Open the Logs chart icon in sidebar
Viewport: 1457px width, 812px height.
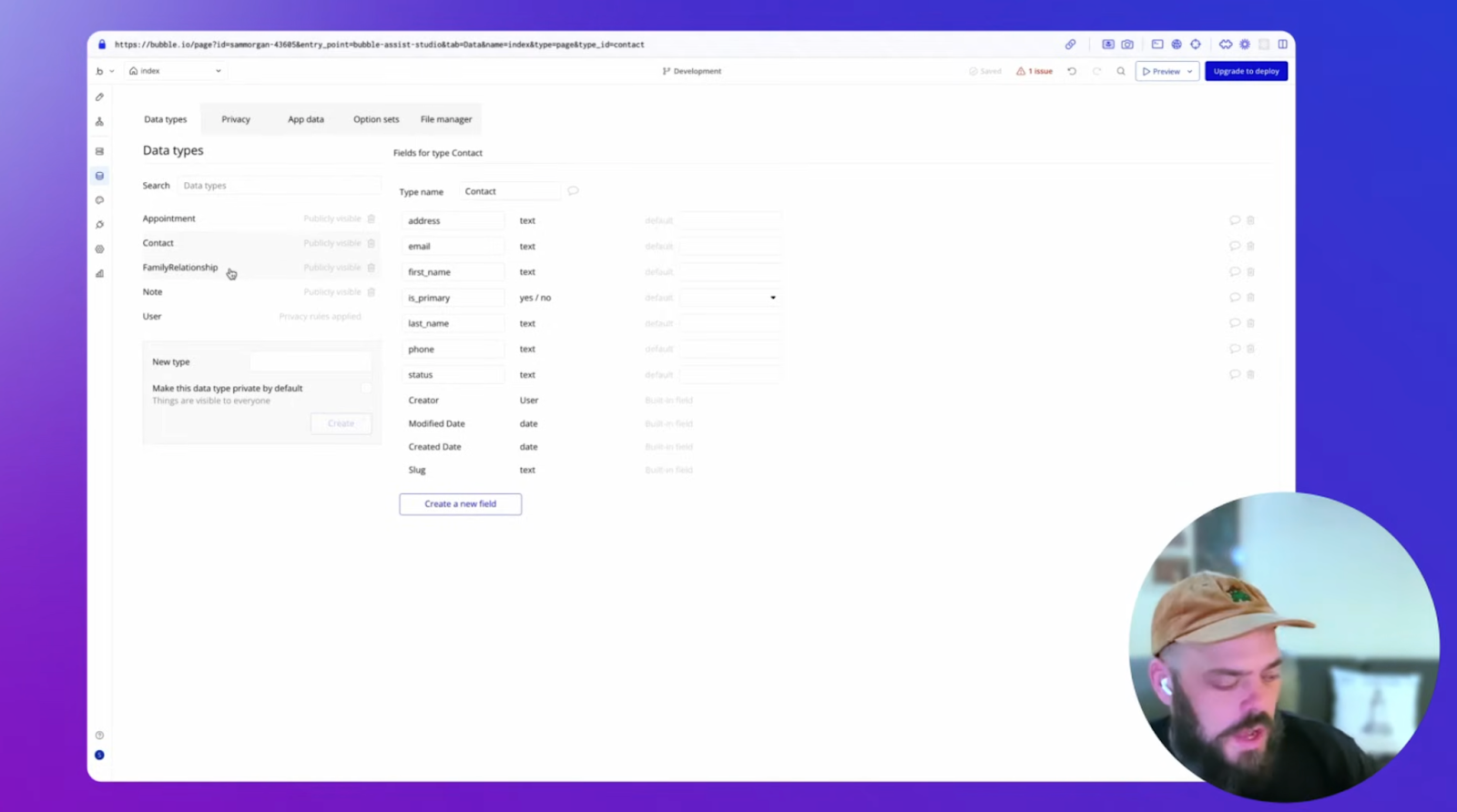(x=99, y=273)
